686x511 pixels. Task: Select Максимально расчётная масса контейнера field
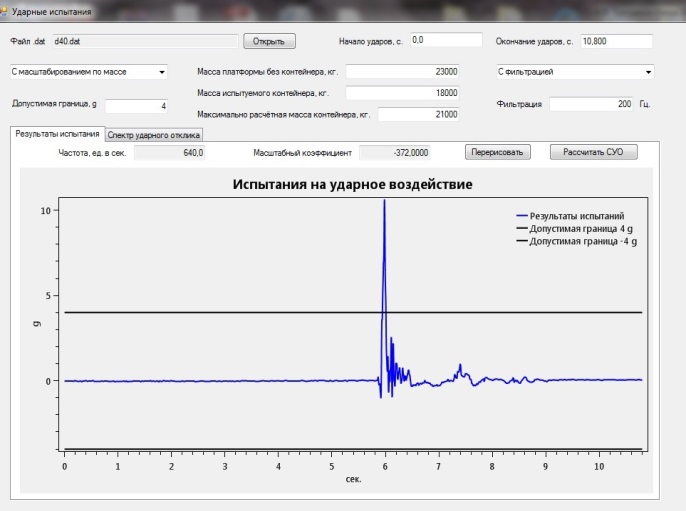[x=418, y=114]
